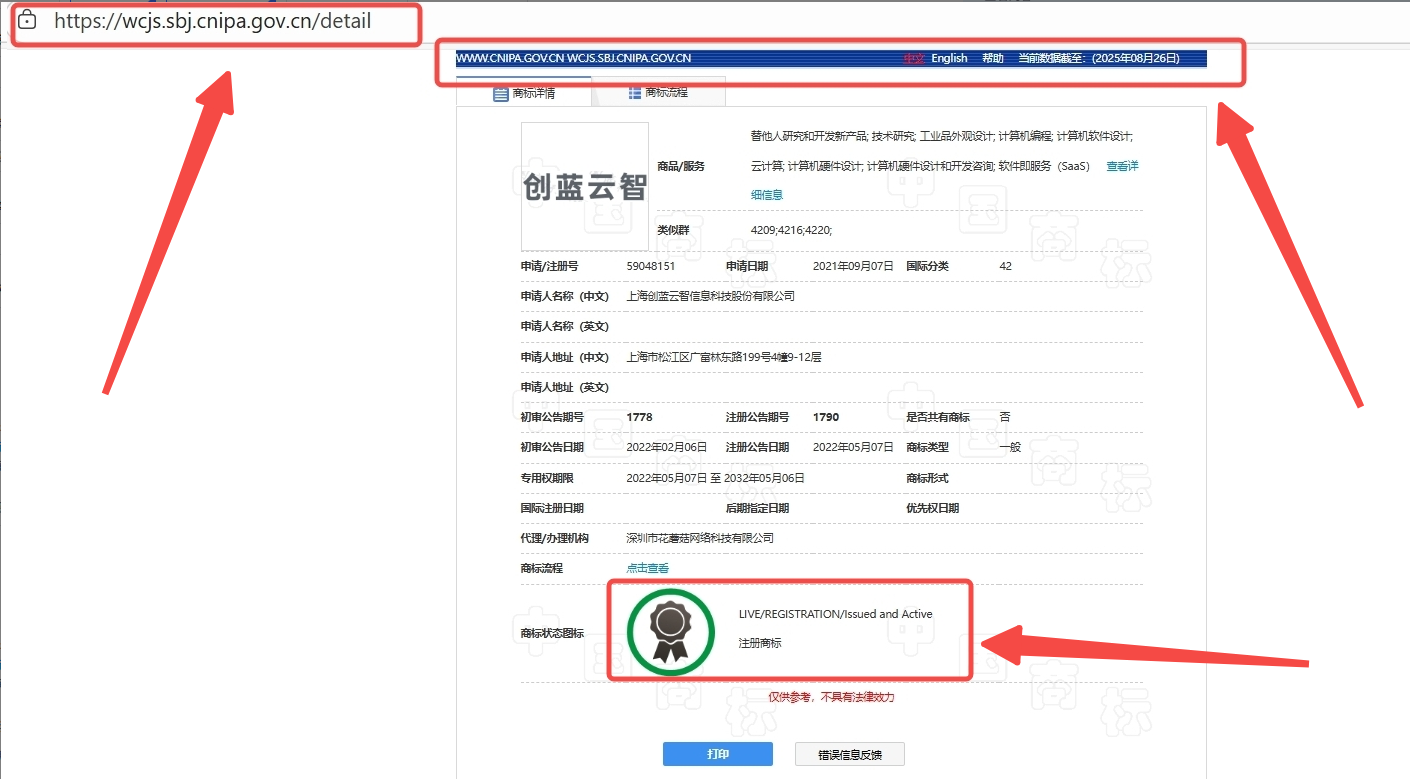Select the 中文 language option
1410x779 pixels.
click(914, 58)
